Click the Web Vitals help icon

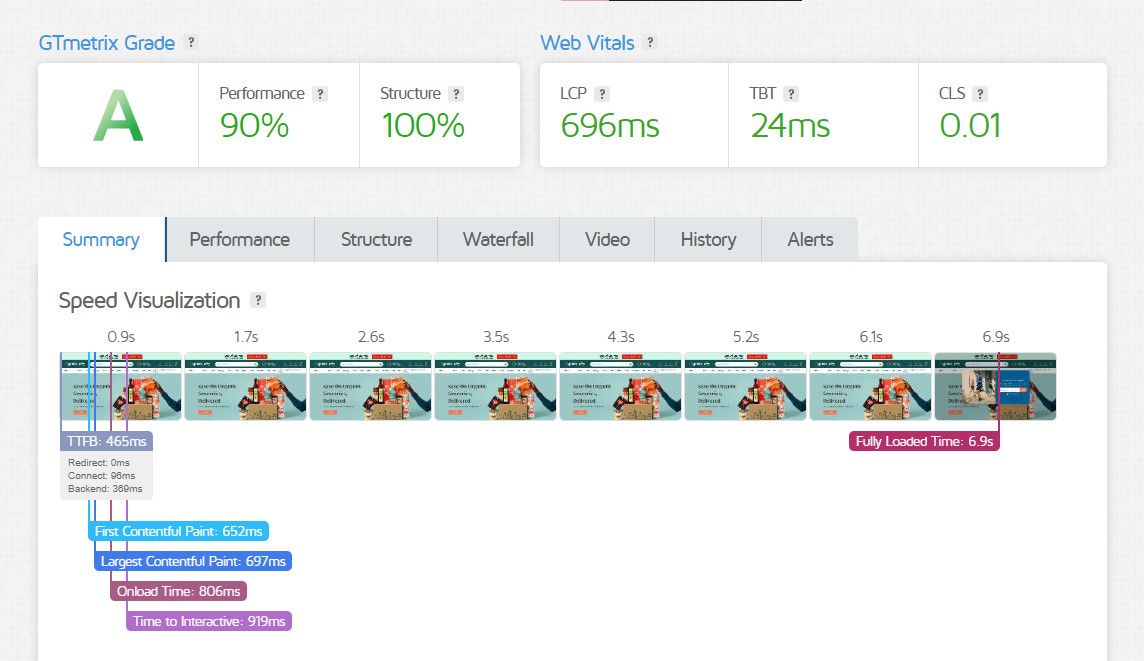(650, 43)
